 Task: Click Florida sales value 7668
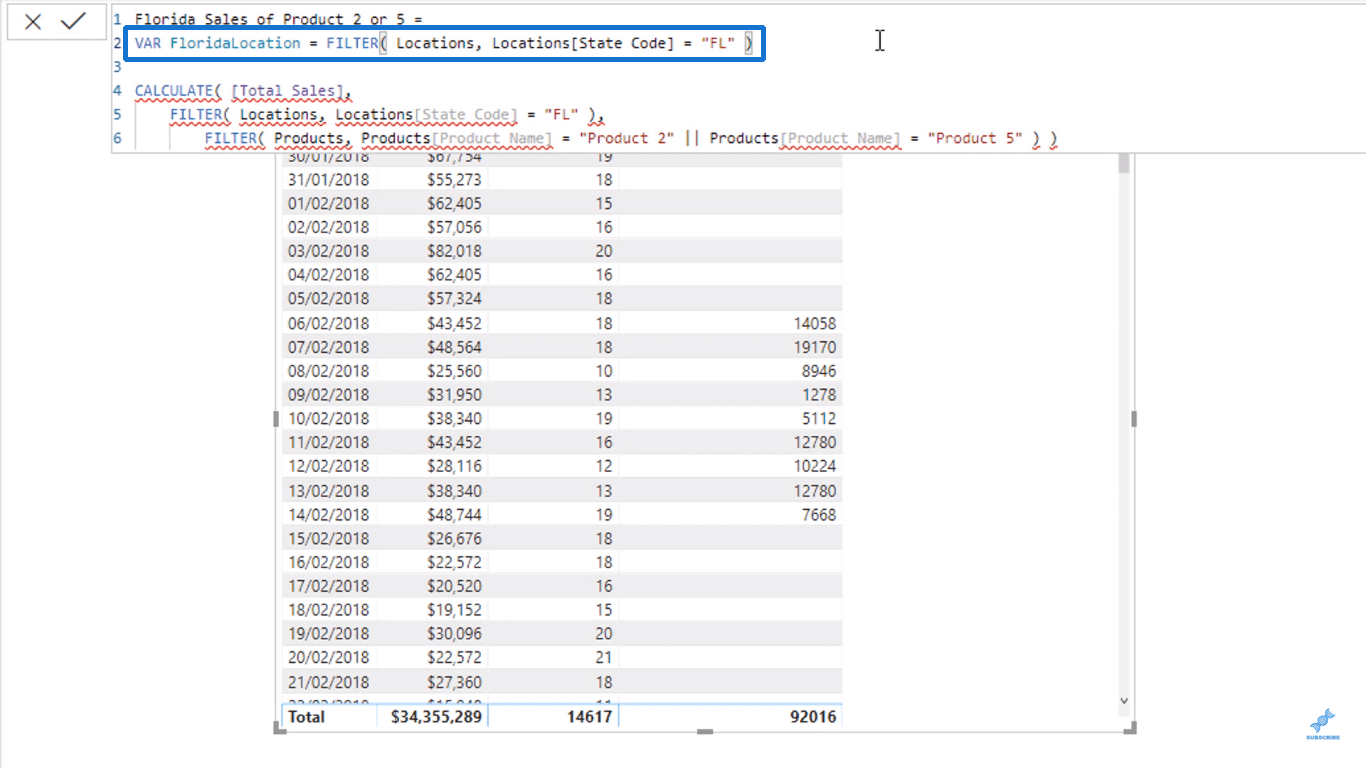819,515
